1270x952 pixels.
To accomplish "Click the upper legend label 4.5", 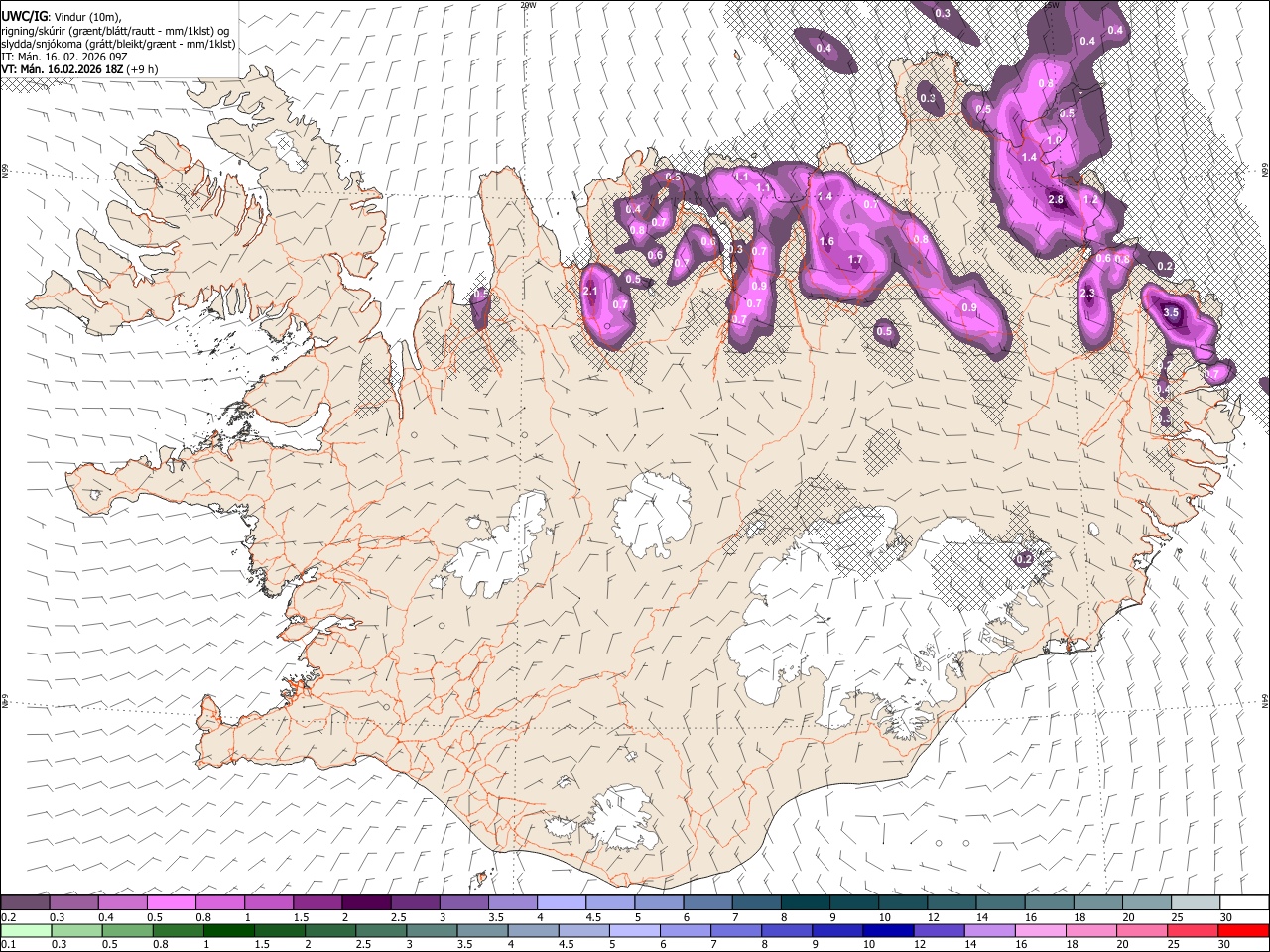I will (592, 917).
